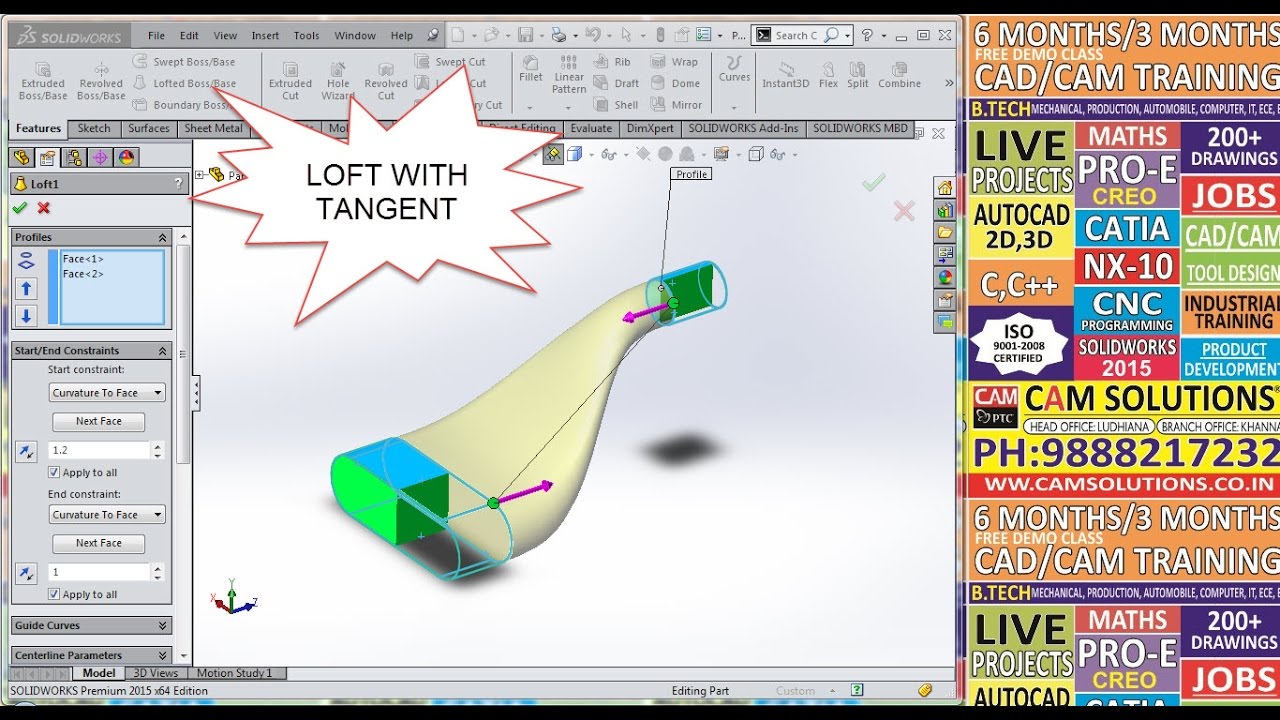Toggle first Apply to all checkbox
Image resolution: width=1280 pixels, height=720 pixels.
(55, 472)
